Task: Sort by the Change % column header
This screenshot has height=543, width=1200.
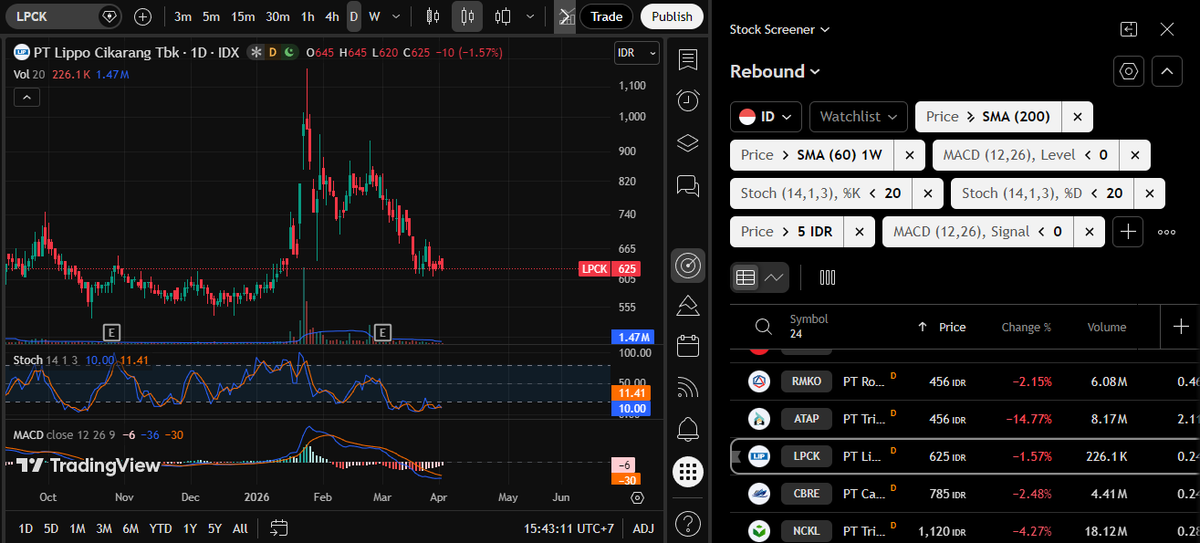Action: pos(1027,327)
